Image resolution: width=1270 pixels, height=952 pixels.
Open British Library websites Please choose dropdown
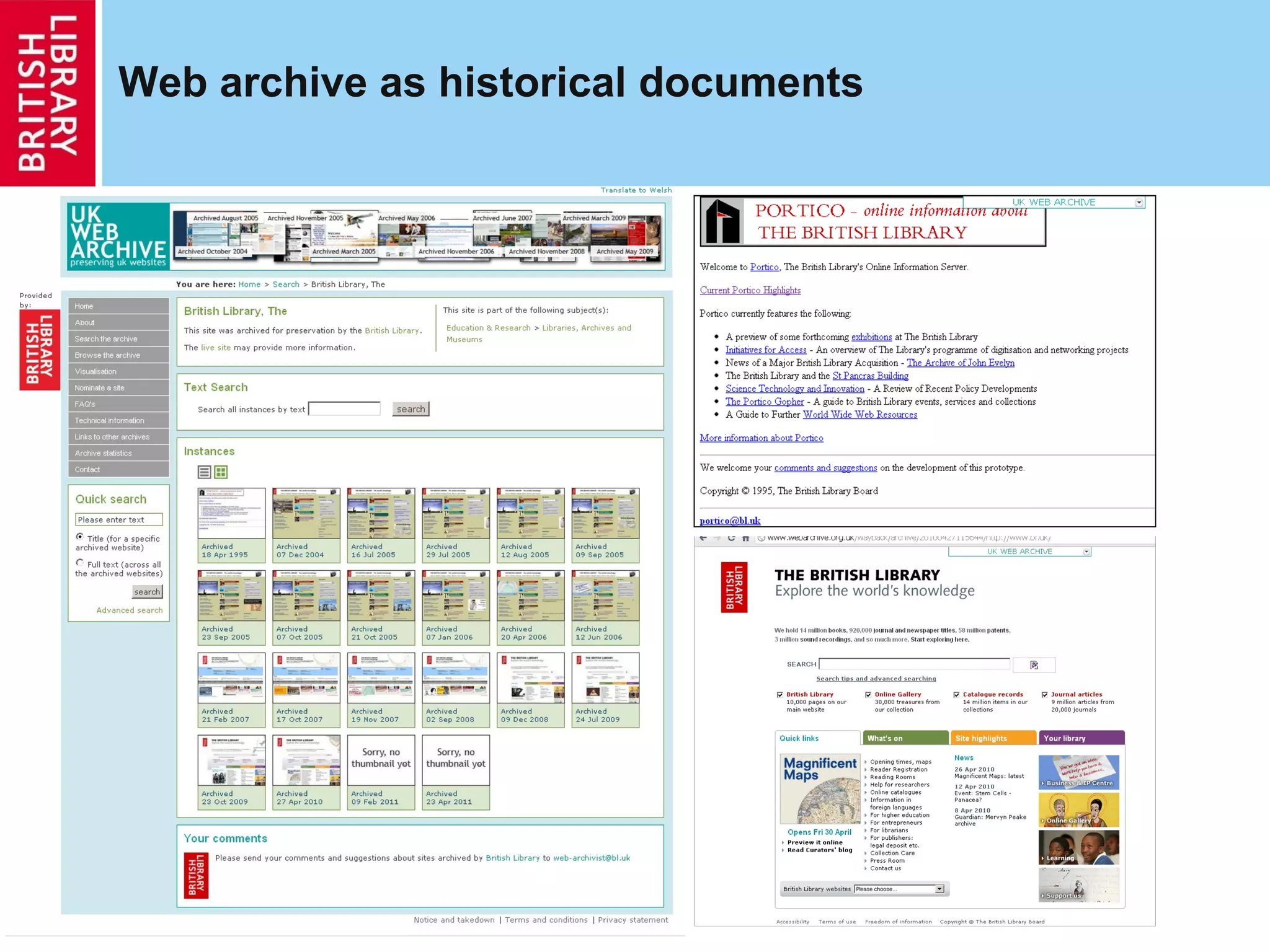(x=899, y=889)
